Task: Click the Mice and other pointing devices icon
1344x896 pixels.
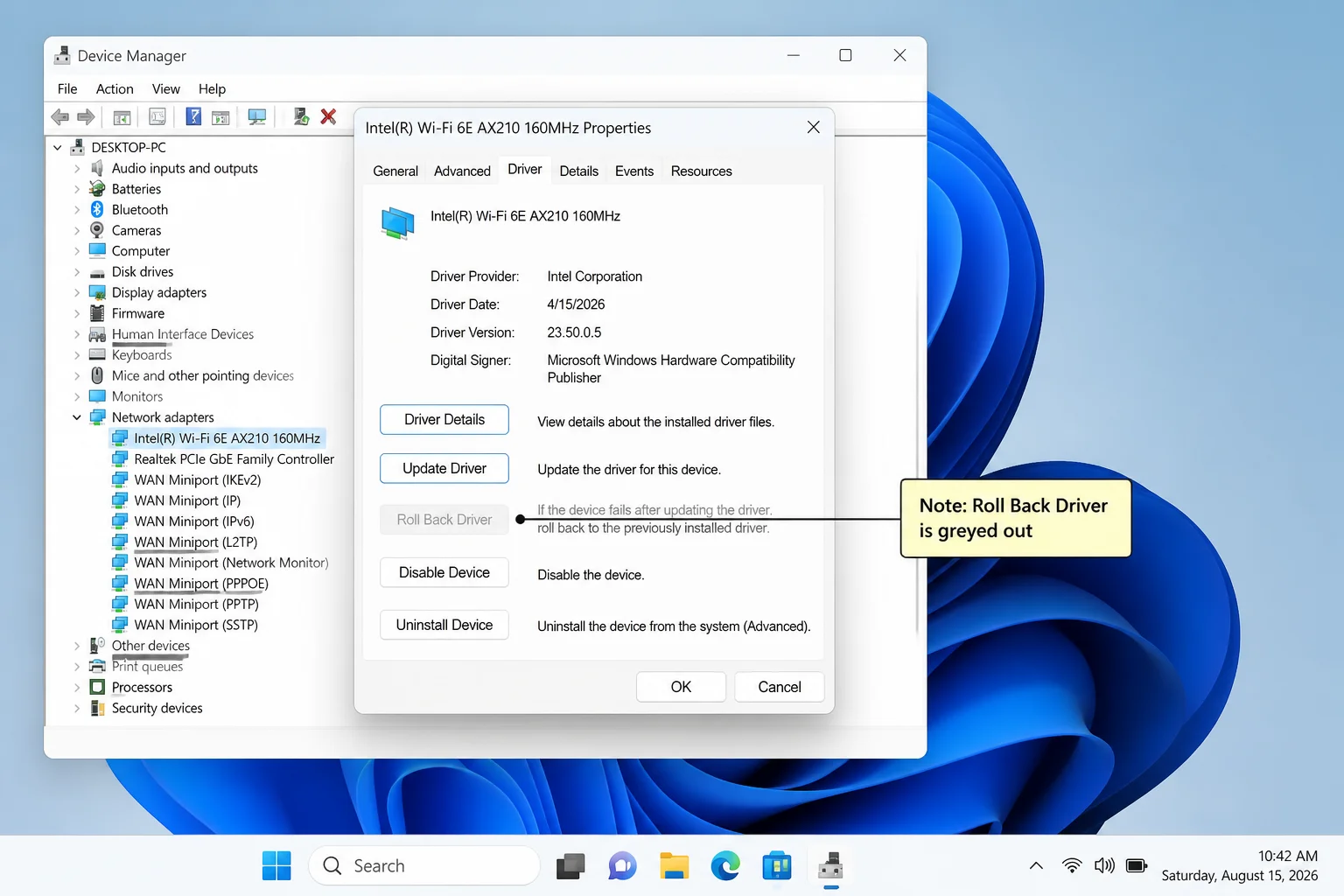Action: point(97,375)
